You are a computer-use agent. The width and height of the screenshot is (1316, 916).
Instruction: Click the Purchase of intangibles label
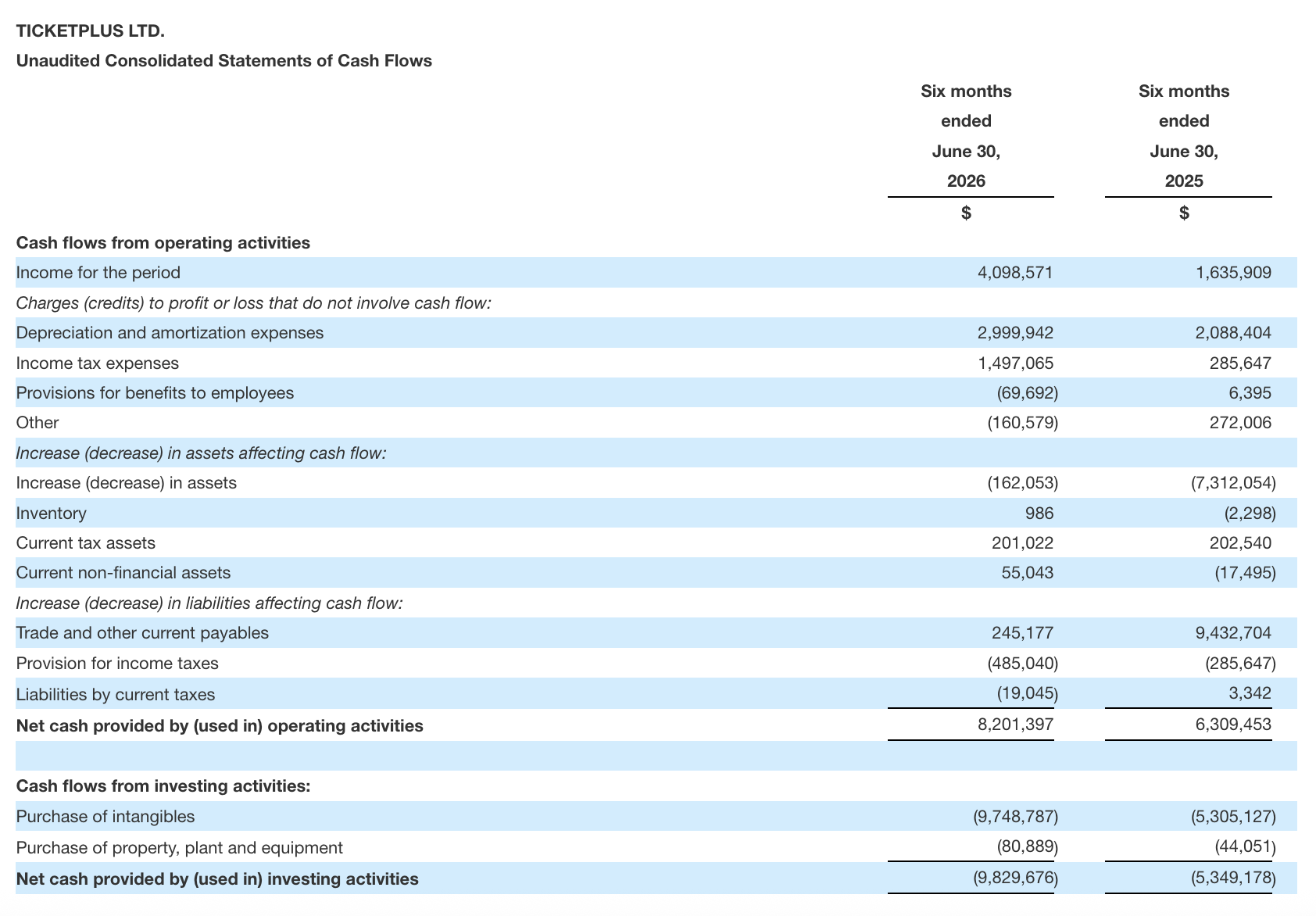coord(105,817)
